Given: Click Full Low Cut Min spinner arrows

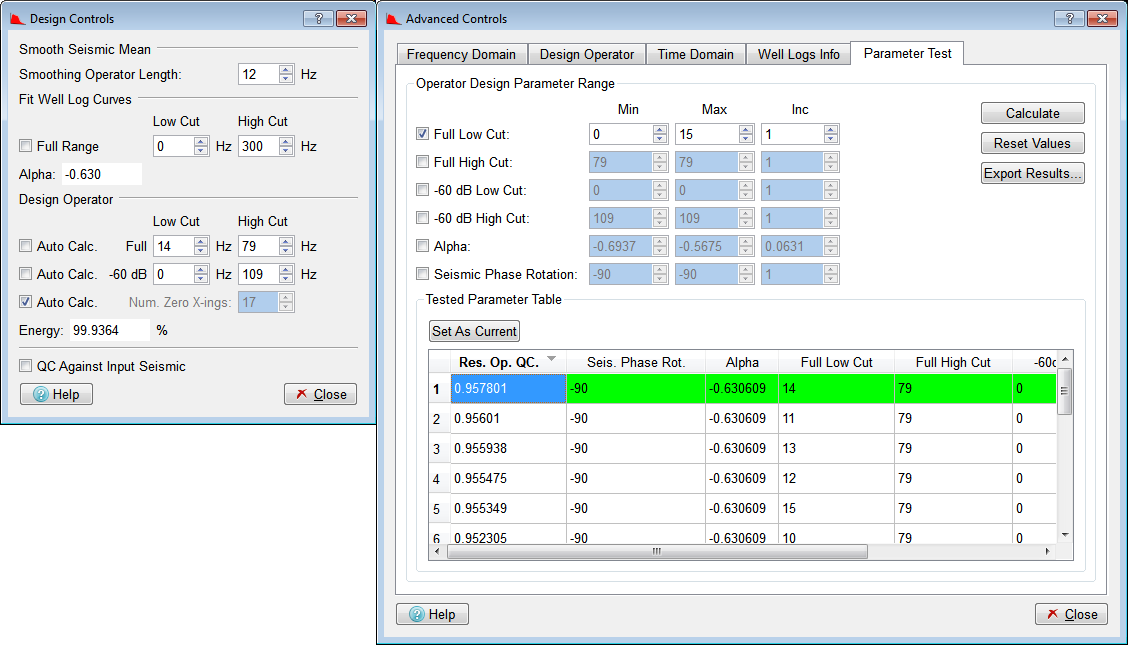Looking at the screenshot, I should (x=660, y=134).
